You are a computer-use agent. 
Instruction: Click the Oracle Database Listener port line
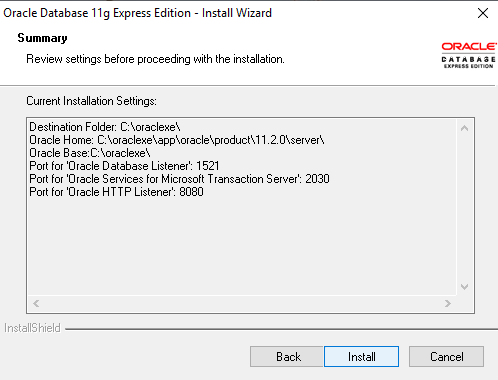point(124,166)
